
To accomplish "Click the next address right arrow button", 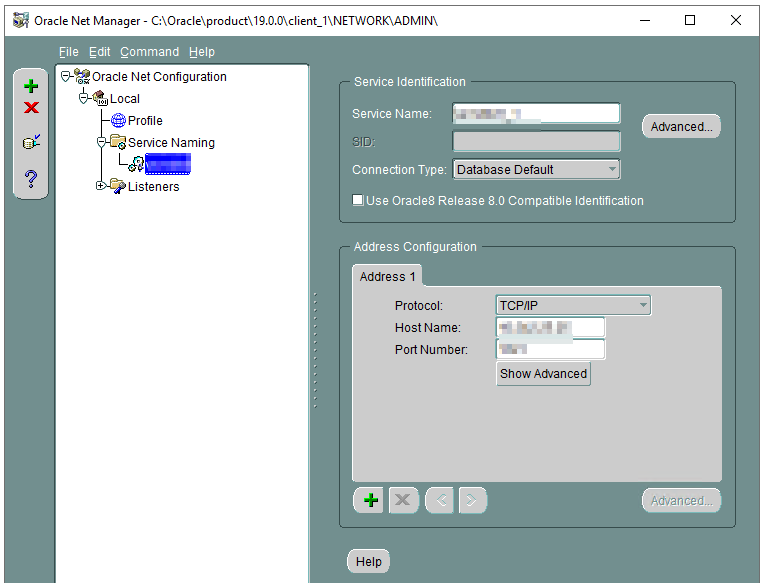I will (472, 500).
